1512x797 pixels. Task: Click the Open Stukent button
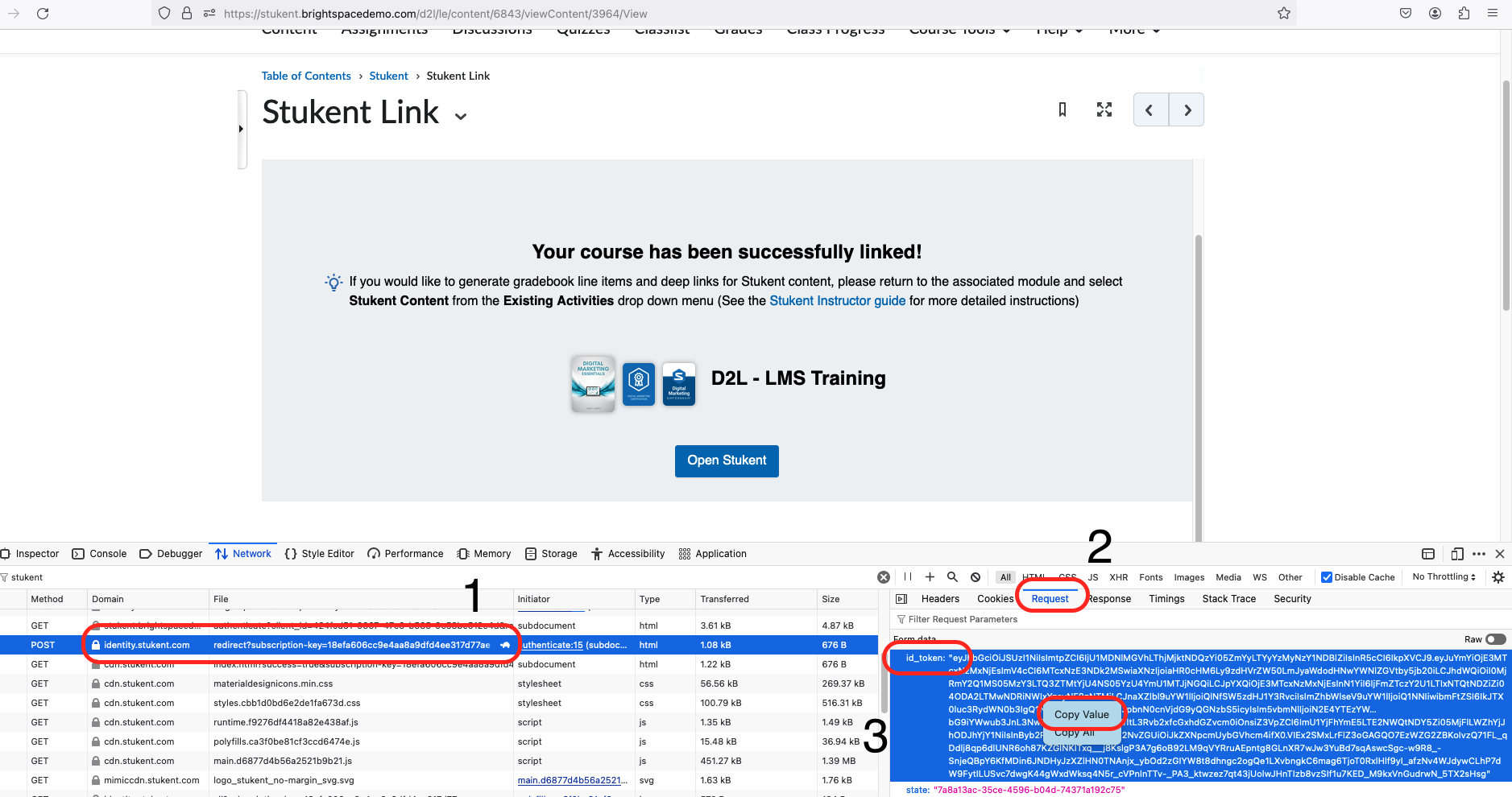727,460
